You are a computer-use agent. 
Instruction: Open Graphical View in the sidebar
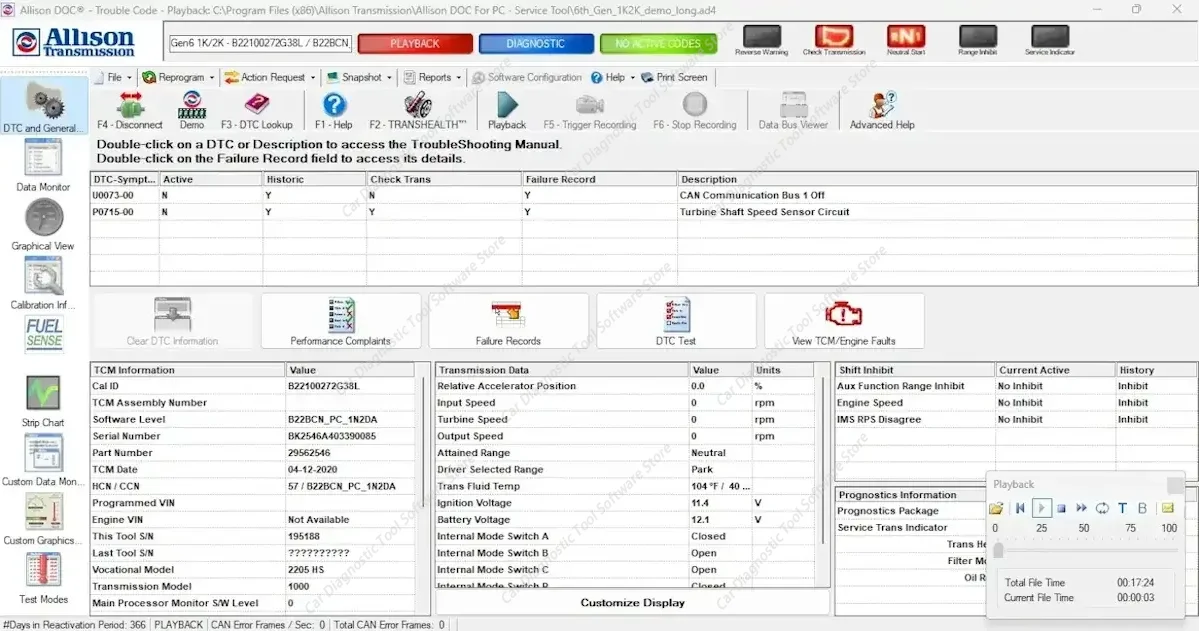pyautogui.click(x=43, y=224)
